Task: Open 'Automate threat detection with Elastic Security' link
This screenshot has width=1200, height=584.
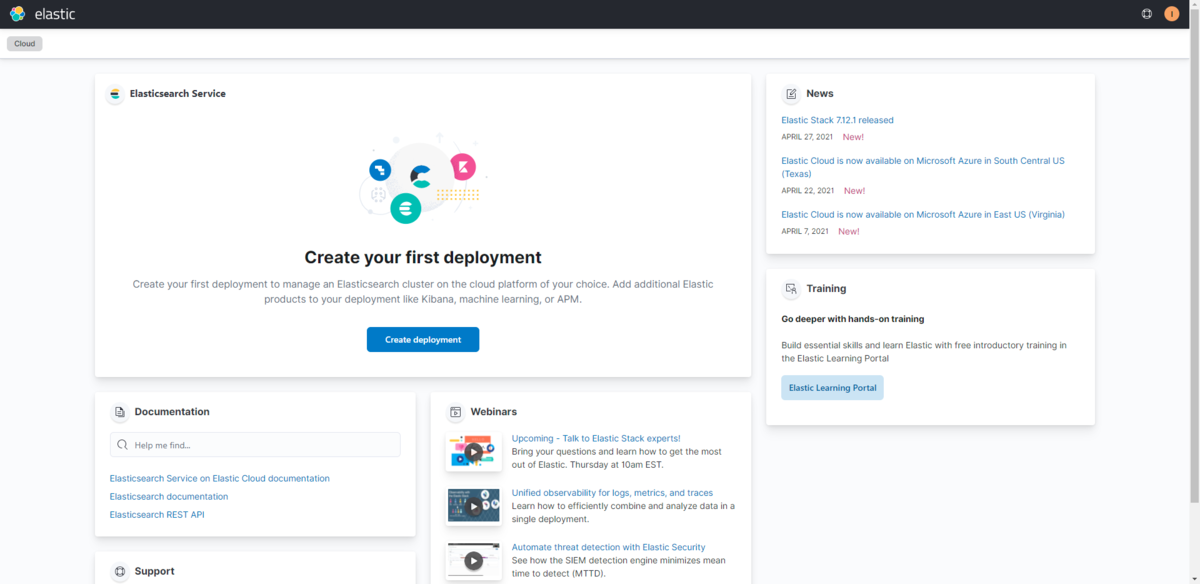Action: (x=608, y=547)
